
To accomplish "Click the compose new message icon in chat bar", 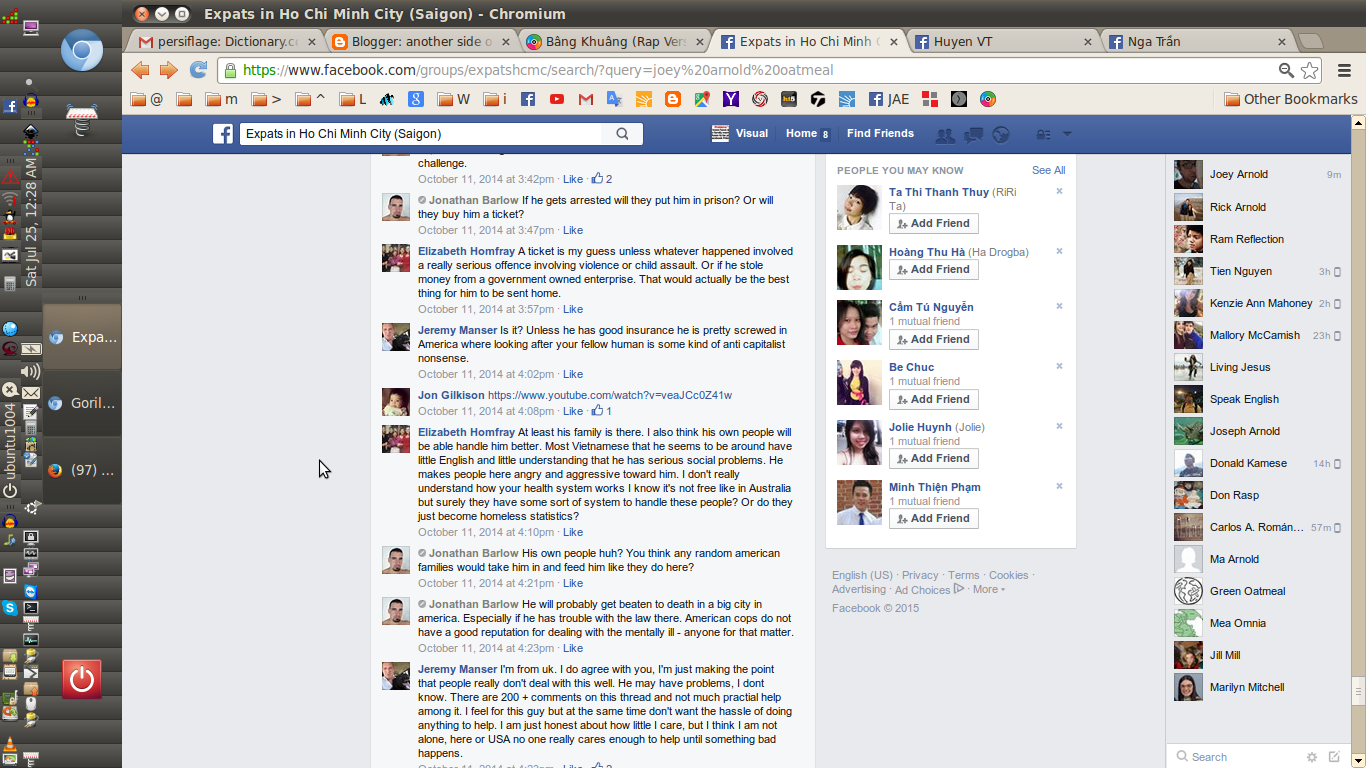I will pos(1334,757).
